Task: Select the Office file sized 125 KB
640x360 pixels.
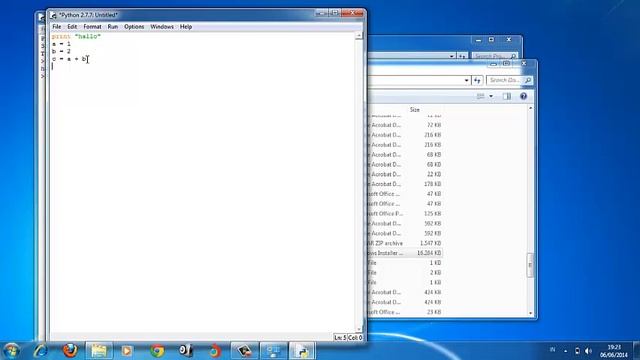Action: click(405, 213)
